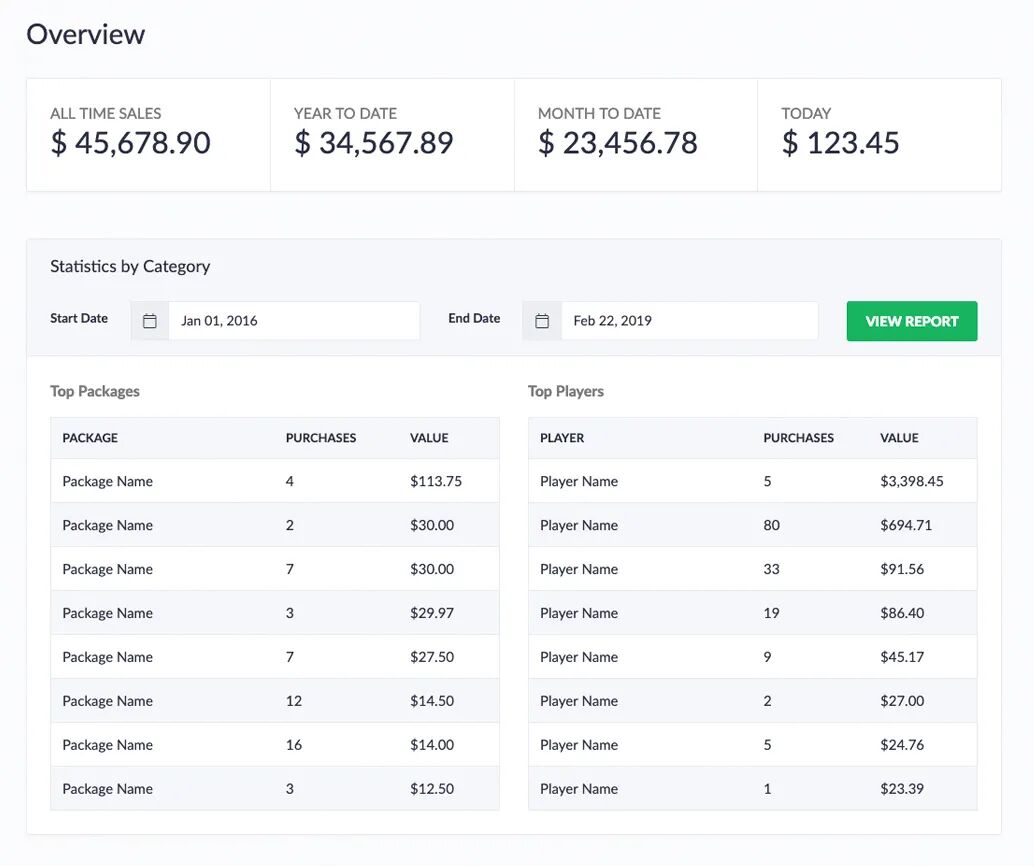Open the End Date input field
The height and width of the screenshot is (866, 1034).
[x=688, y=321]
